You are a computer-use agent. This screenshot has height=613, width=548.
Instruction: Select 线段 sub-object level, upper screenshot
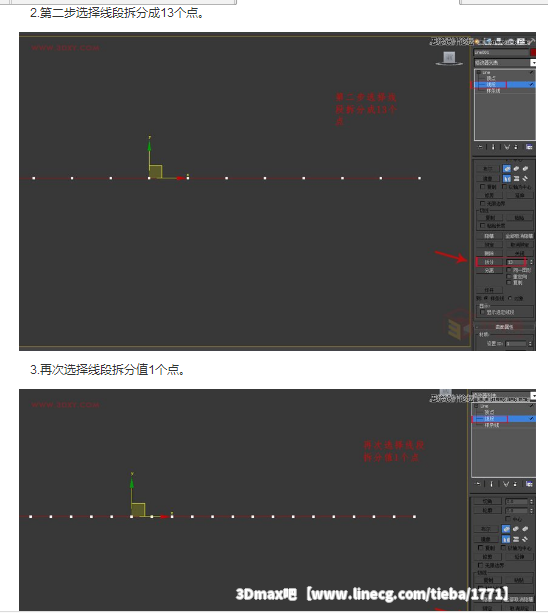tap(491, 84)
